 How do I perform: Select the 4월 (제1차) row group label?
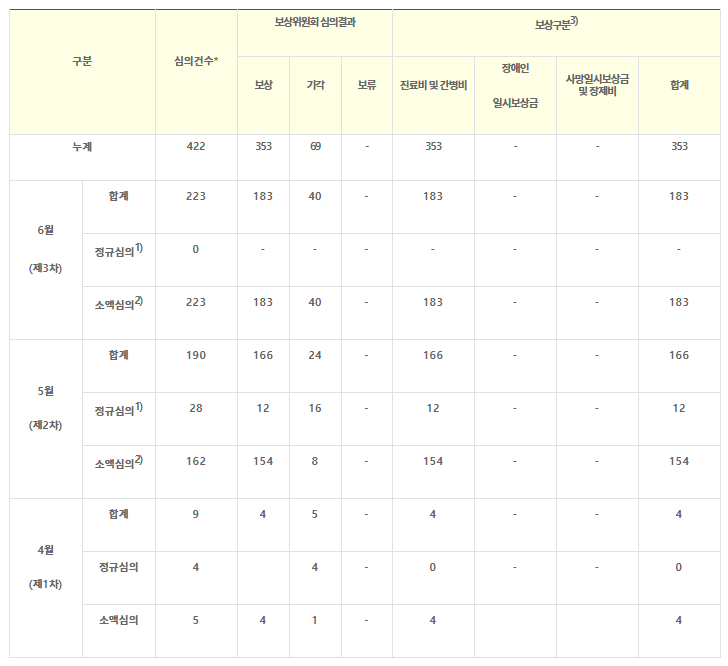coord(46,567)
